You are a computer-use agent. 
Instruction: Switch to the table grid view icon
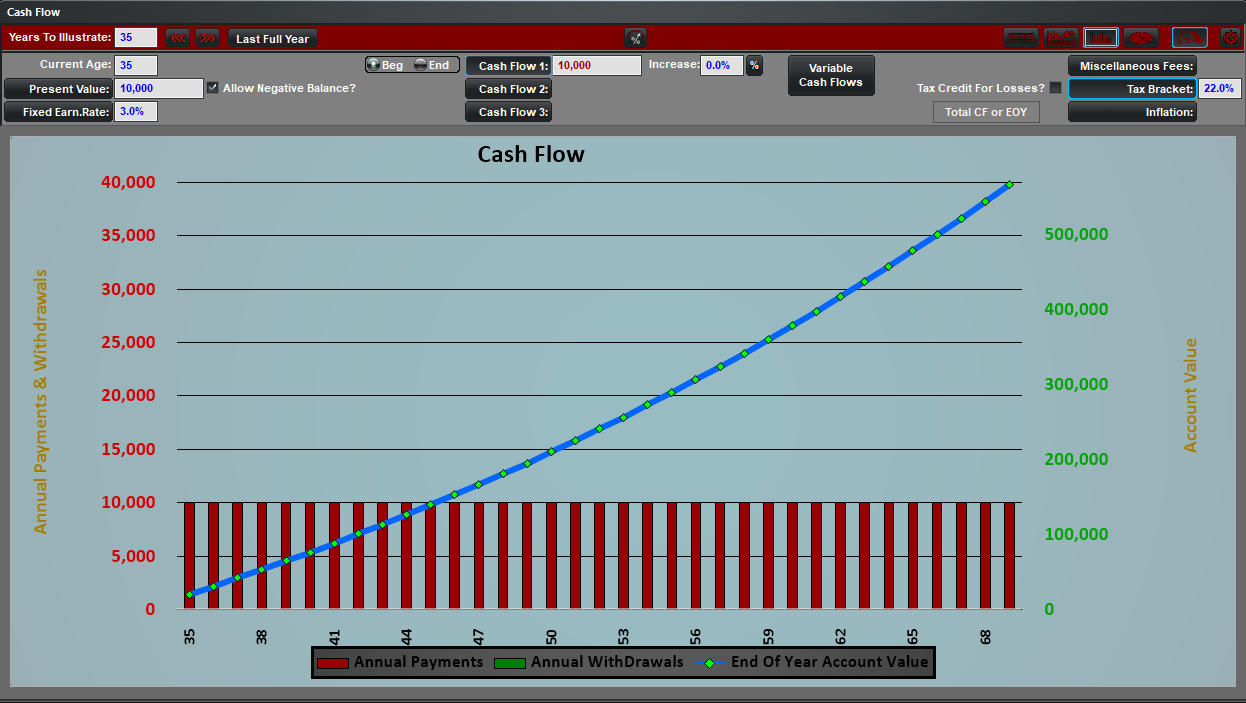point(1021,38)
